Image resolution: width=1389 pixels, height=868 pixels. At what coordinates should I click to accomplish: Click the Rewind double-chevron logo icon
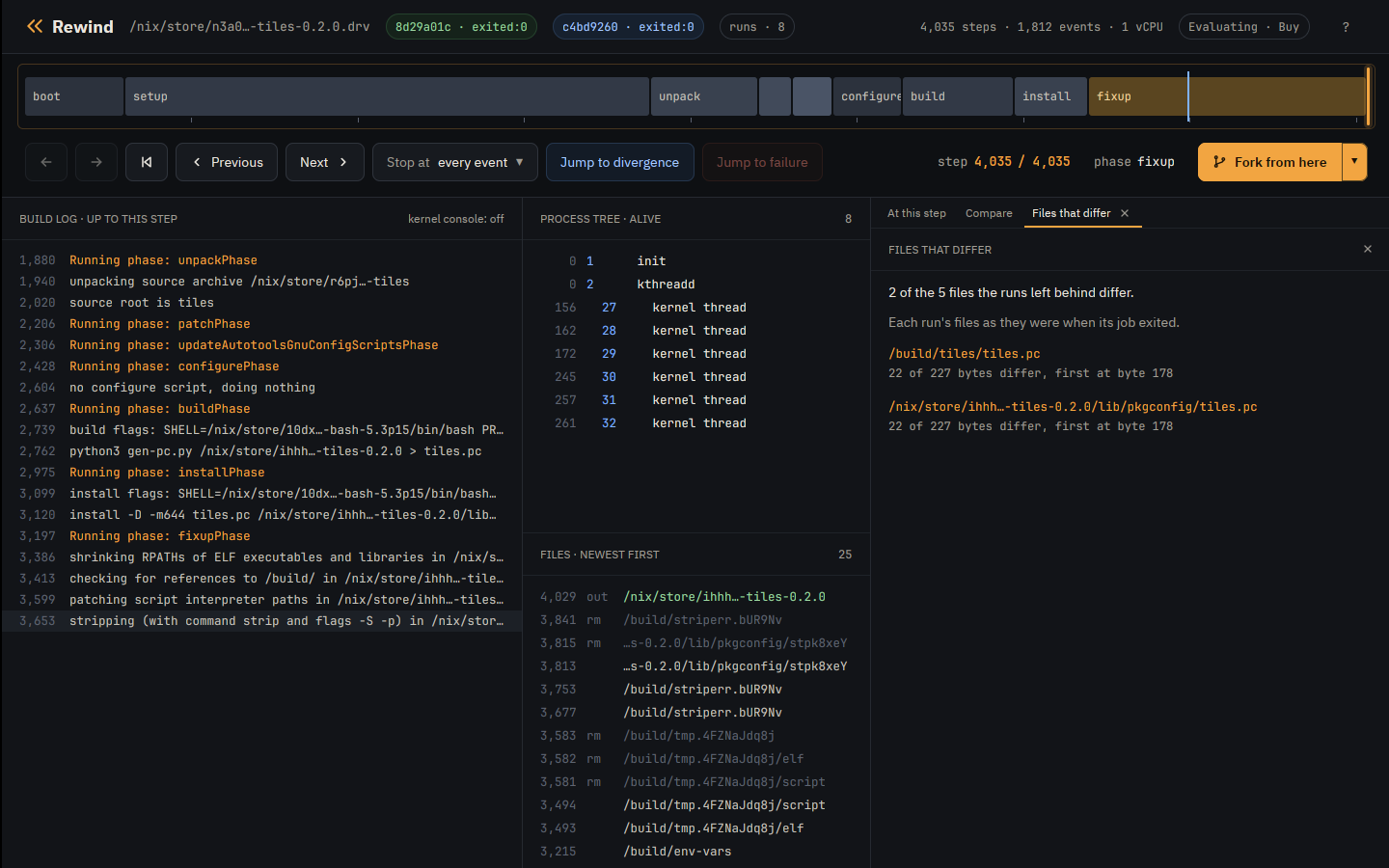(x=35, y=26)
